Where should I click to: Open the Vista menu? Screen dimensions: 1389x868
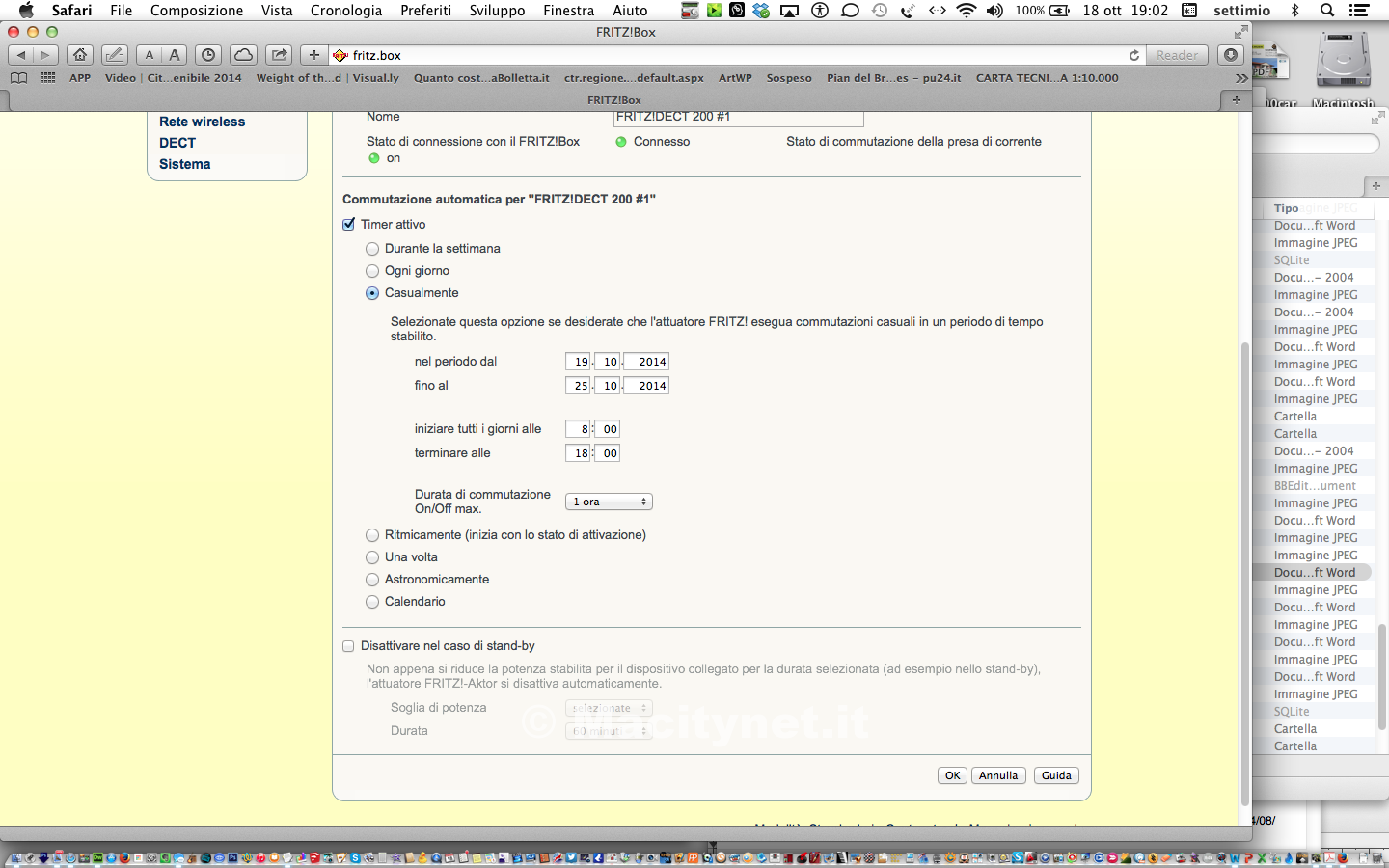277,11
